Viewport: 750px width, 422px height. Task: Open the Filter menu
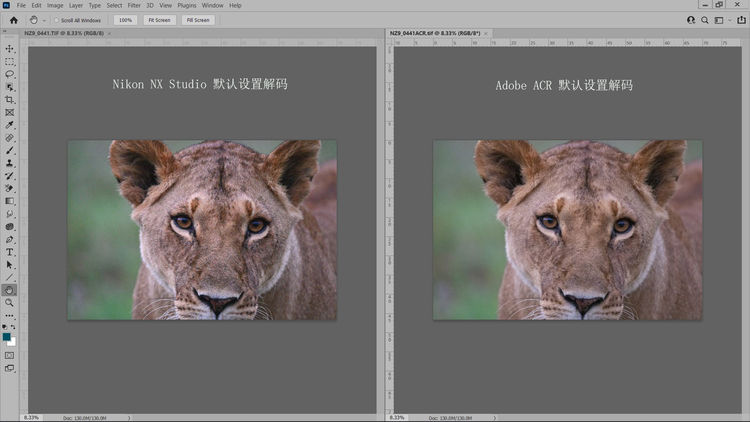(133, 5)
